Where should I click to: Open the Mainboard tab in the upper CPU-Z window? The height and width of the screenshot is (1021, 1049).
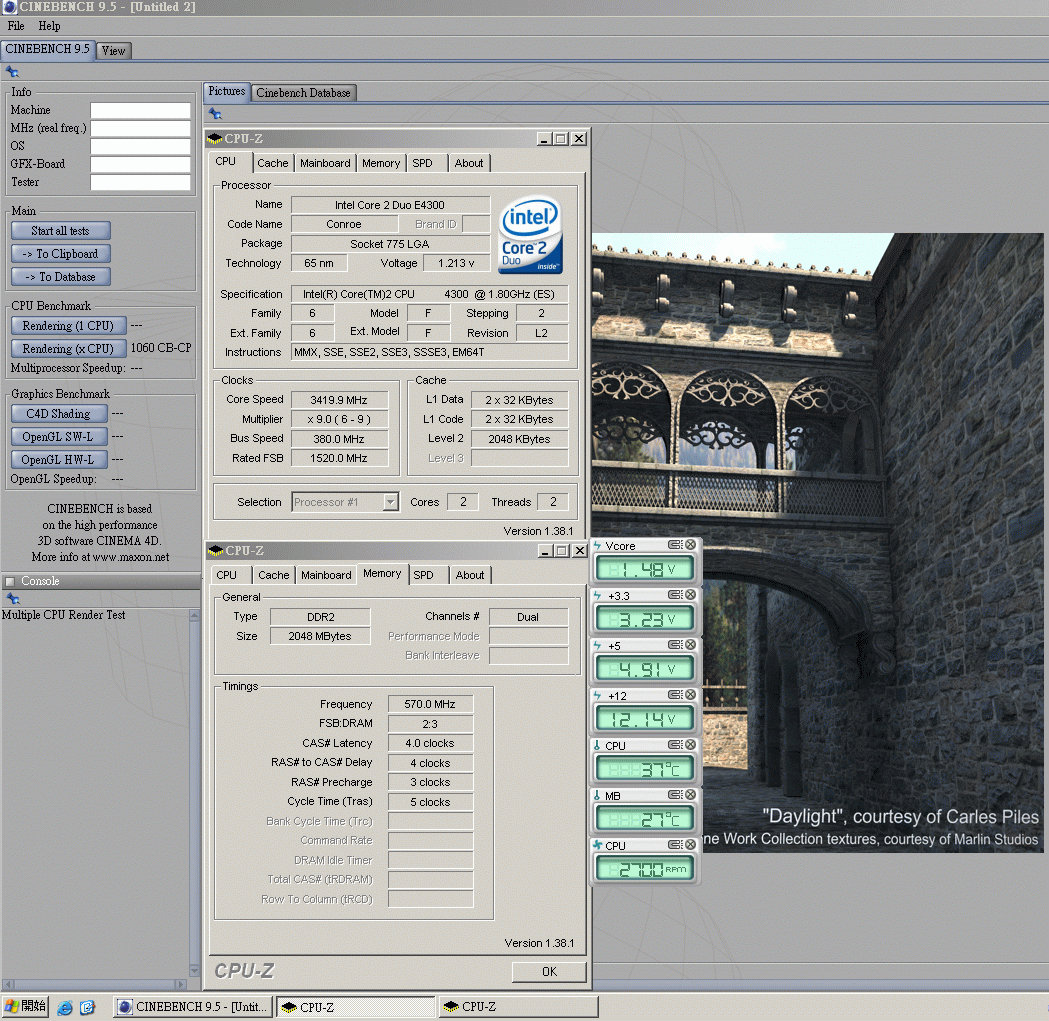pyautogui.click(x=325, y=163)
